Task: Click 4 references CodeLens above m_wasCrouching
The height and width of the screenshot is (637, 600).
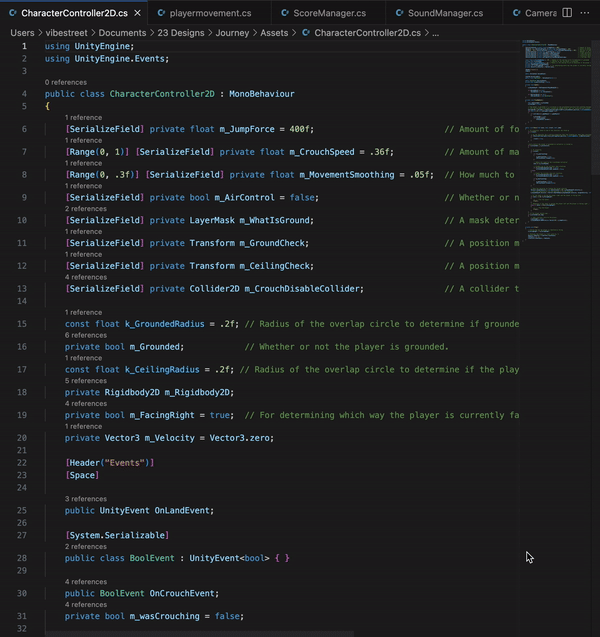Action: pyautogui.click(x=86, y=604)
